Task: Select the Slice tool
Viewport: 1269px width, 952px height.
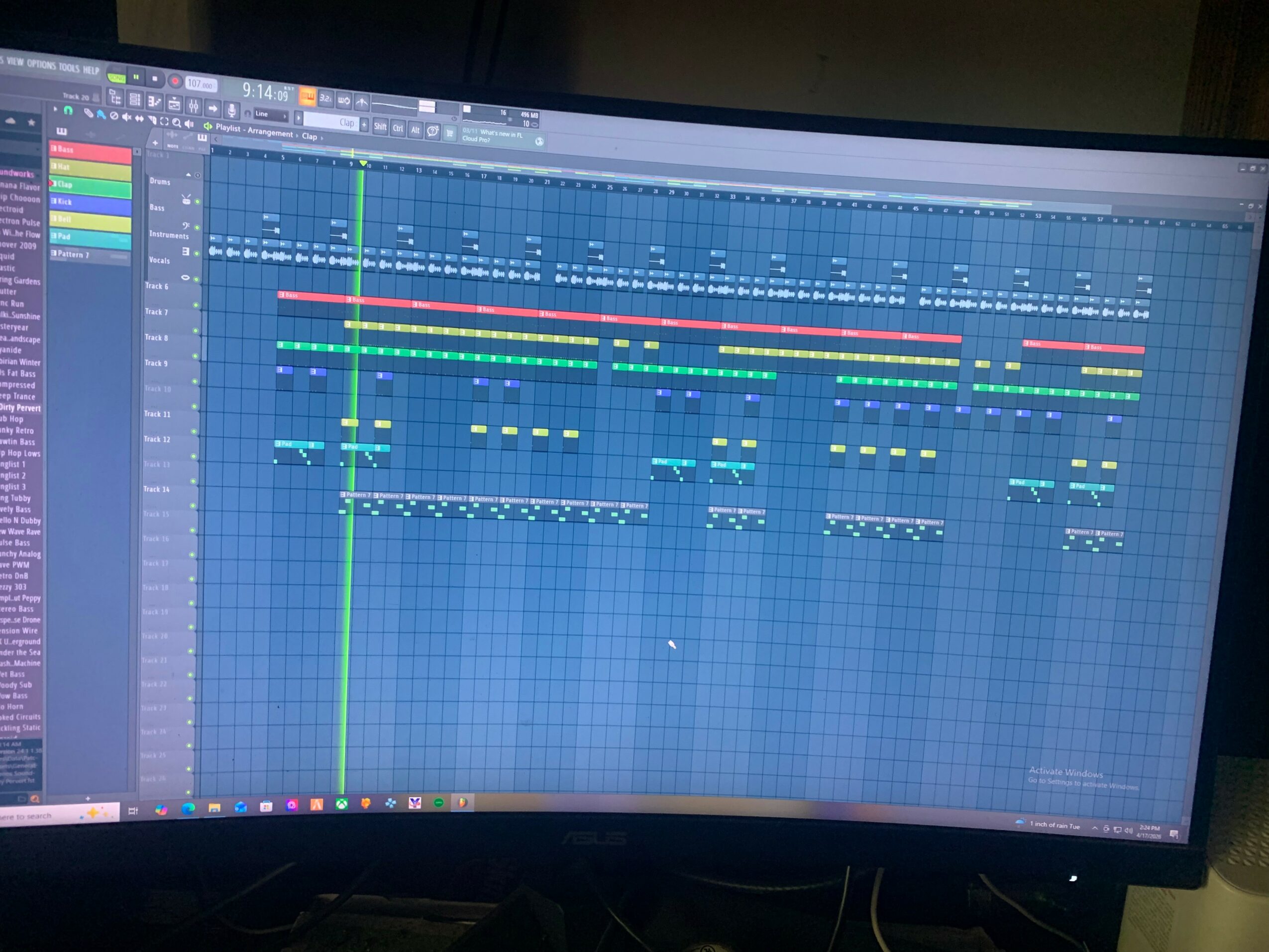Action: [x=152, y=120]
